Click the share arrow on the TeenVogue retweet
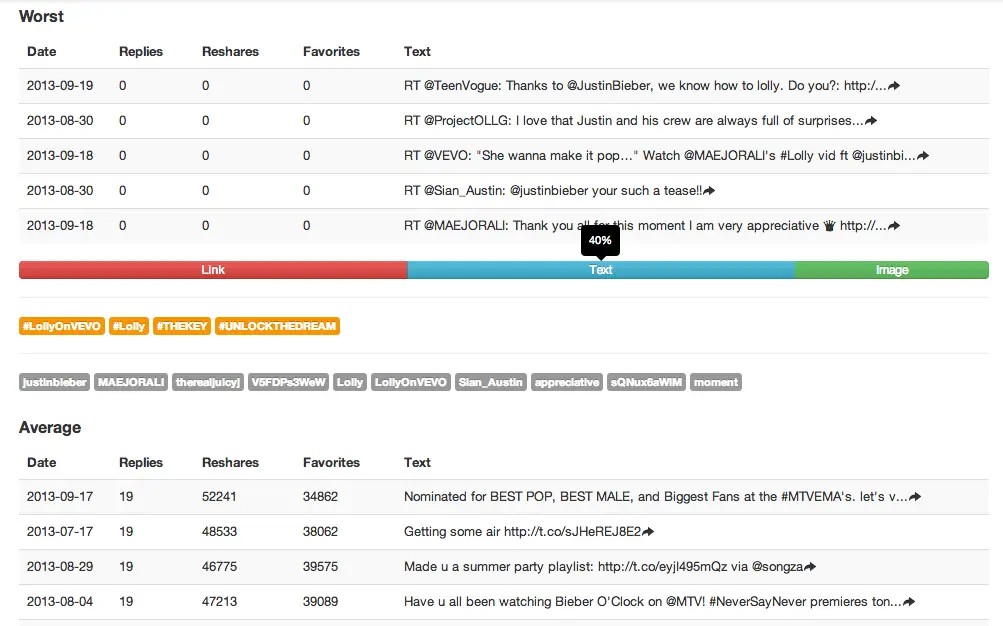 point(894,86)
